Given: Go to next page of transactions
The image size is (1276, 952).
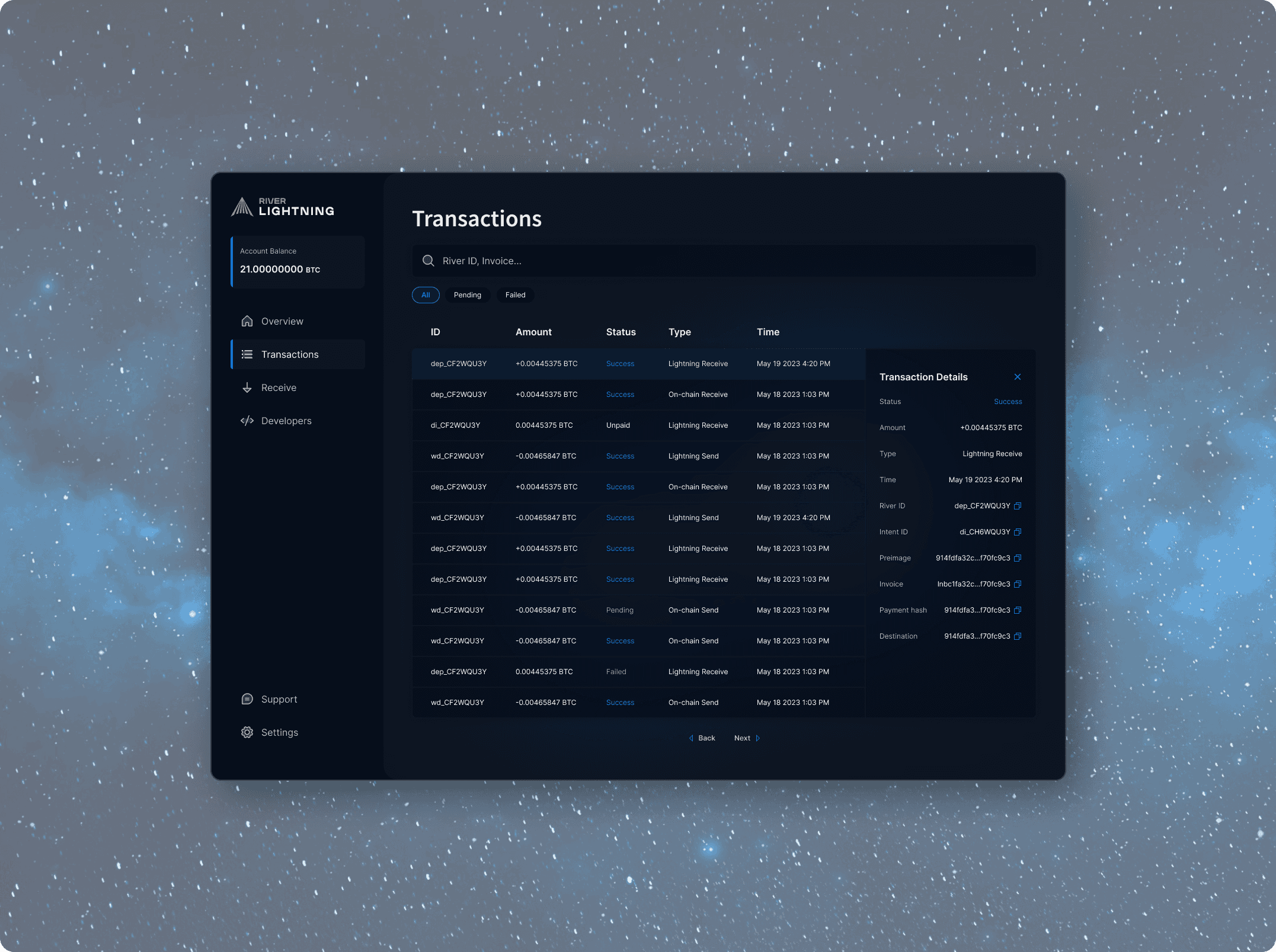Looking at the screenshot, I should pos(747,738).
